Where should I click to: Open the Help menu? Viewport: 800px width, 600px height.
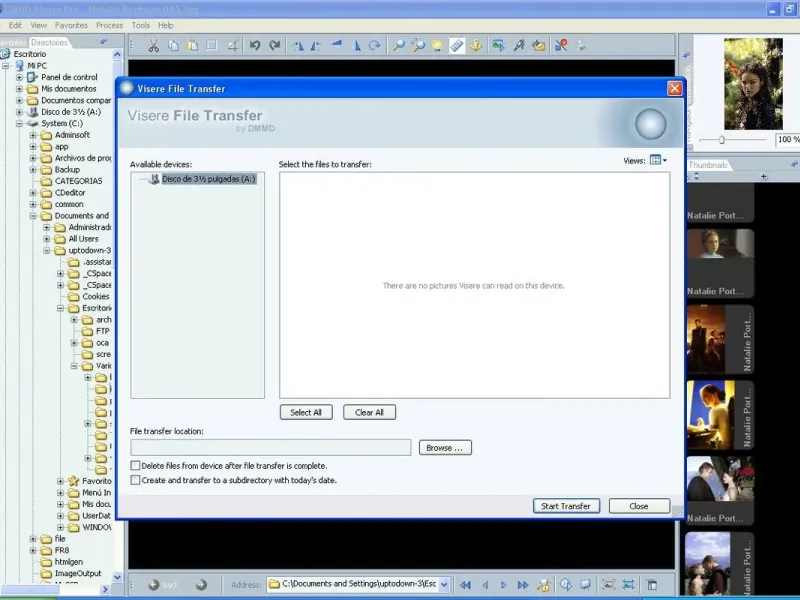coord(165,25)
